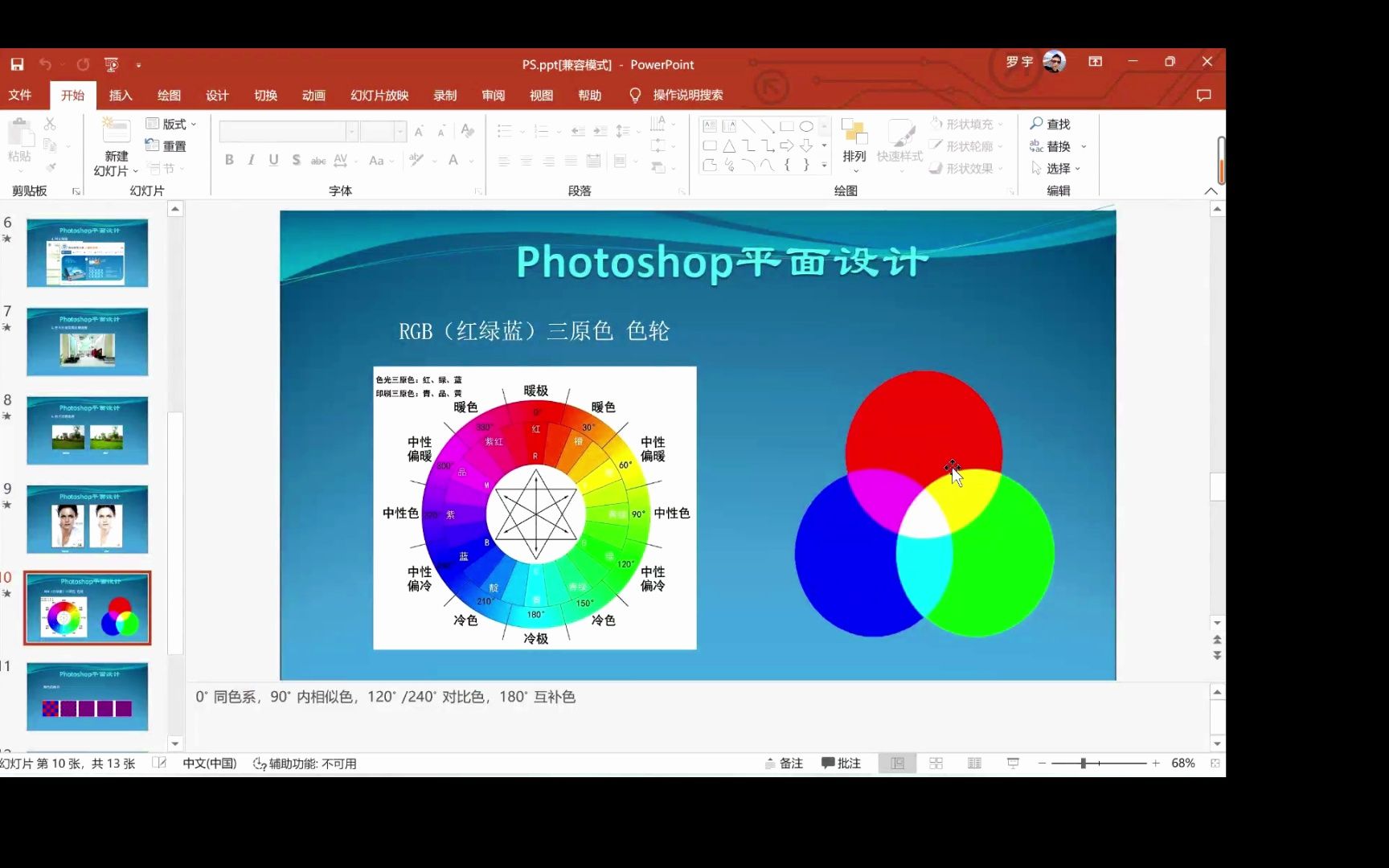Click the user name 罗宇 account
Screen dimensions: 1389x868
(1019, 62)
